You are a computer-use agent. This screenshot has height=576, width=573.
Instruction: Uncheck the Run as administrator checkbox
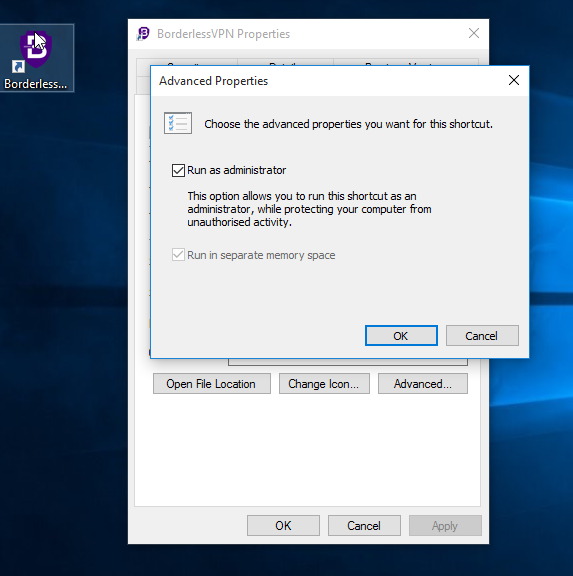click(x=178, y=170)
